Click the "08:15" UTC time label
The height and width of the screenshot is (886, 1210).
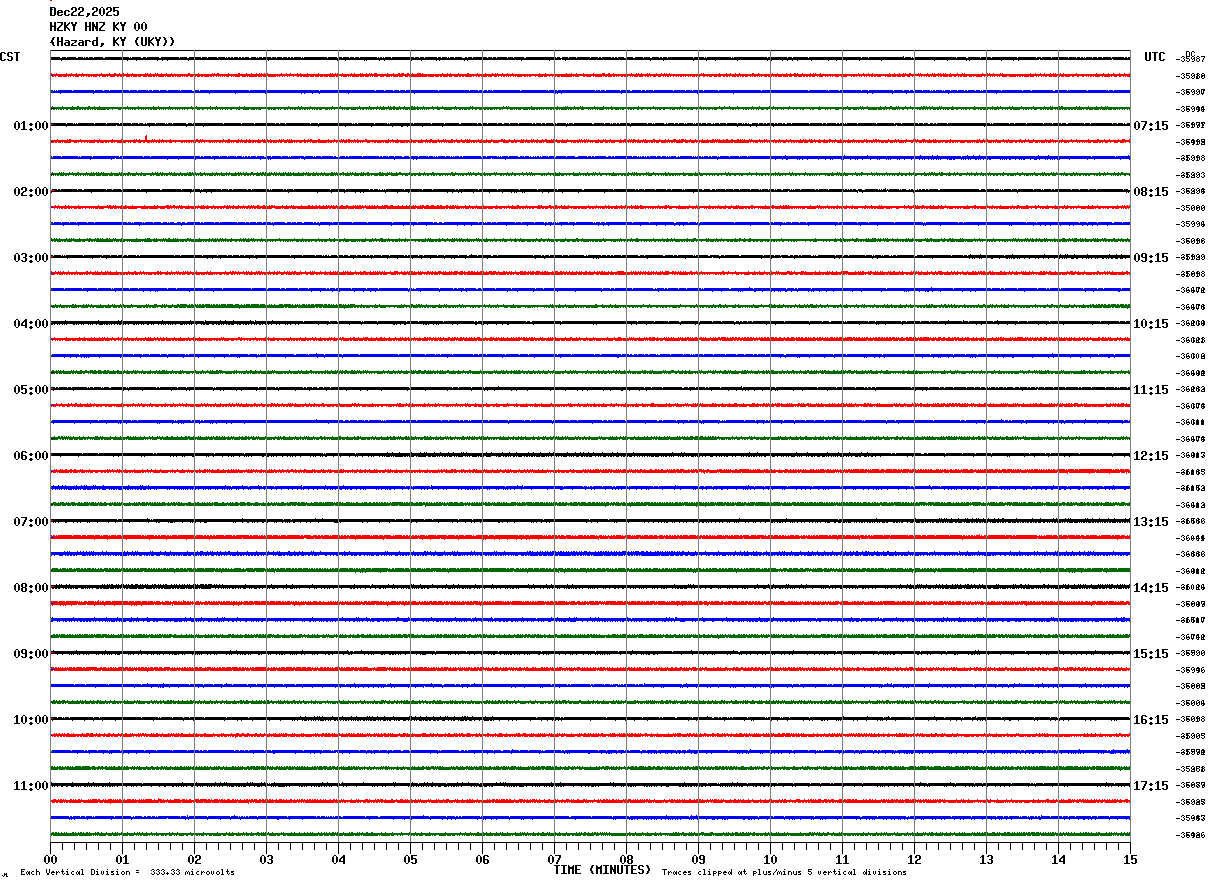(1151, 192)
